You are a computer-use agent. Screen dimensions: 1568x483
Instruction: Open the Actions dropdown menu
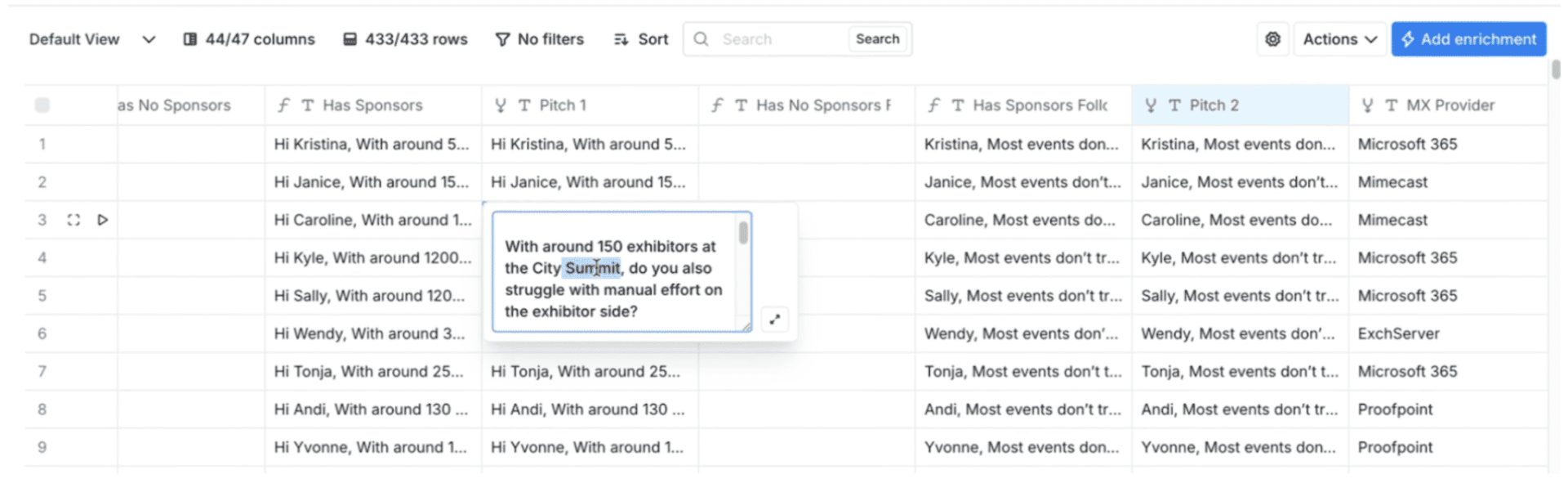[x=1339, y=39]
